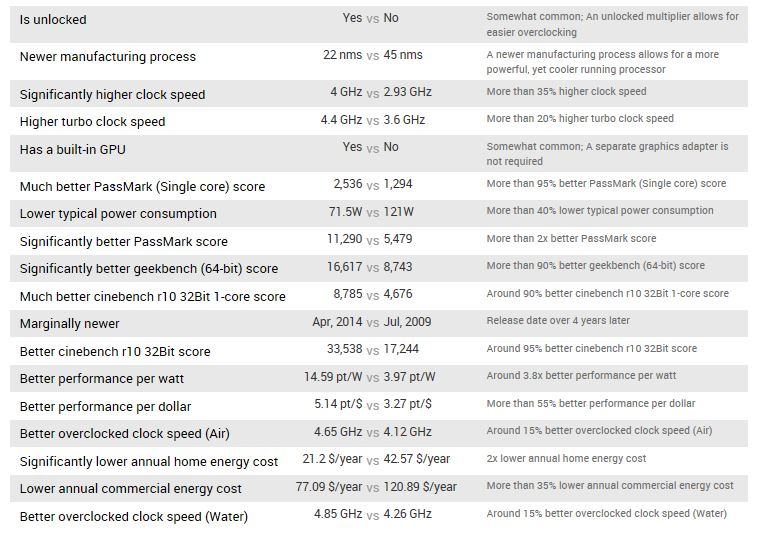Select the "Newer manufacturing process" label
This screenshot has width=772, height=549.
pyautogui.click(x=108, y=57)
